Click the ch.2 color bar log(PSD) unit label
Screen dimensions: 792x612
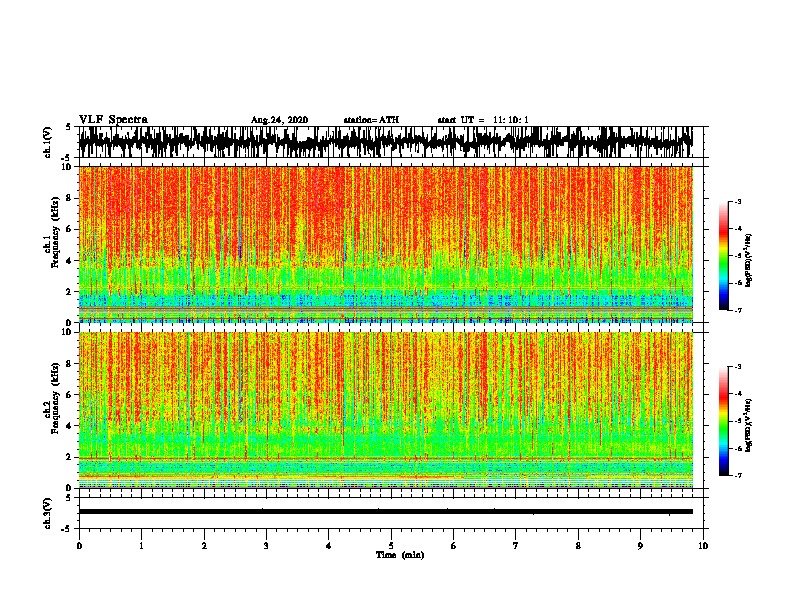pos(749,425)
